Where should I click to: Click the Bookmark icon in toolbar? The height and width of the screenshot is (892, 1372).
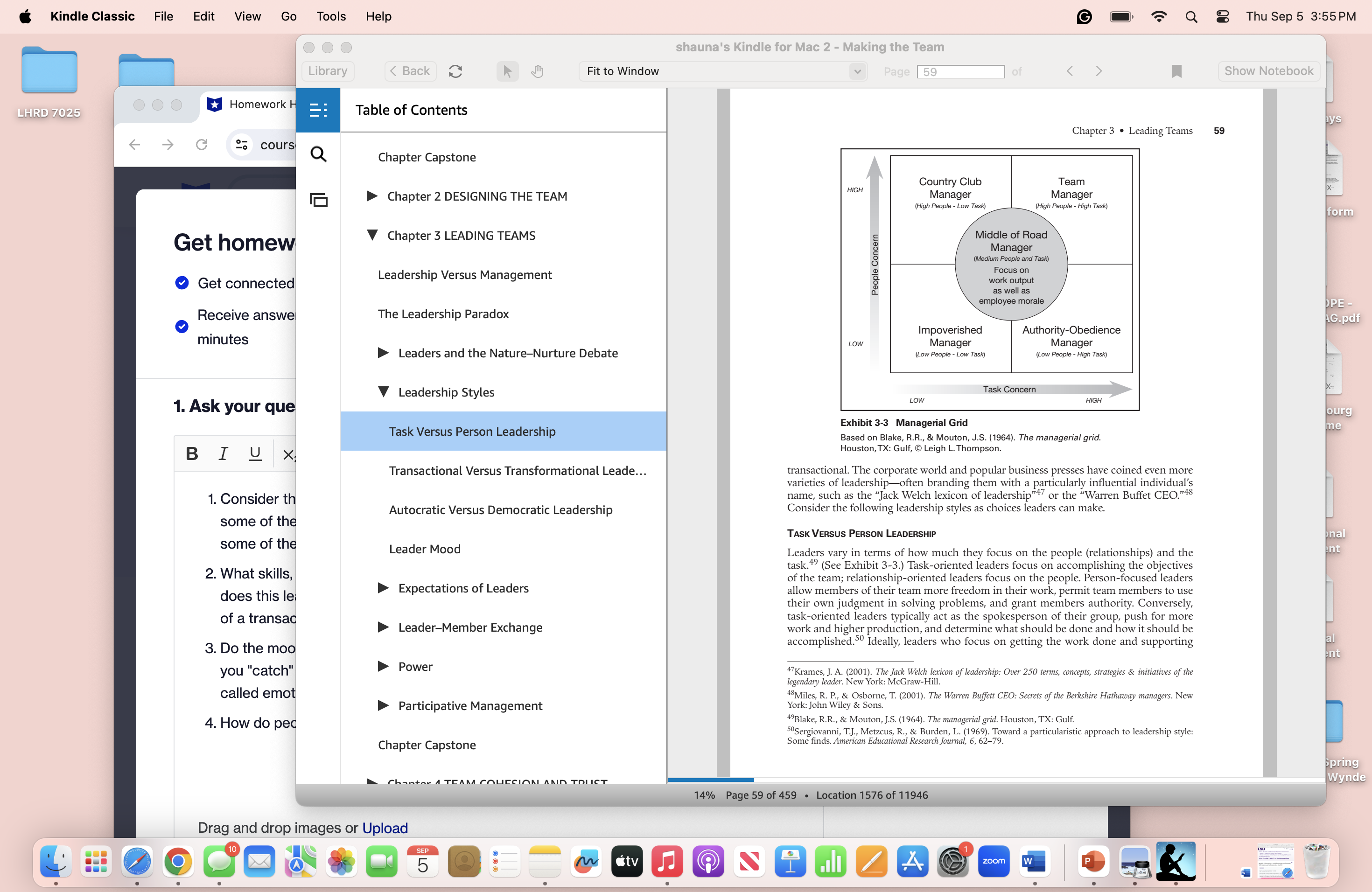(1177, 70)
